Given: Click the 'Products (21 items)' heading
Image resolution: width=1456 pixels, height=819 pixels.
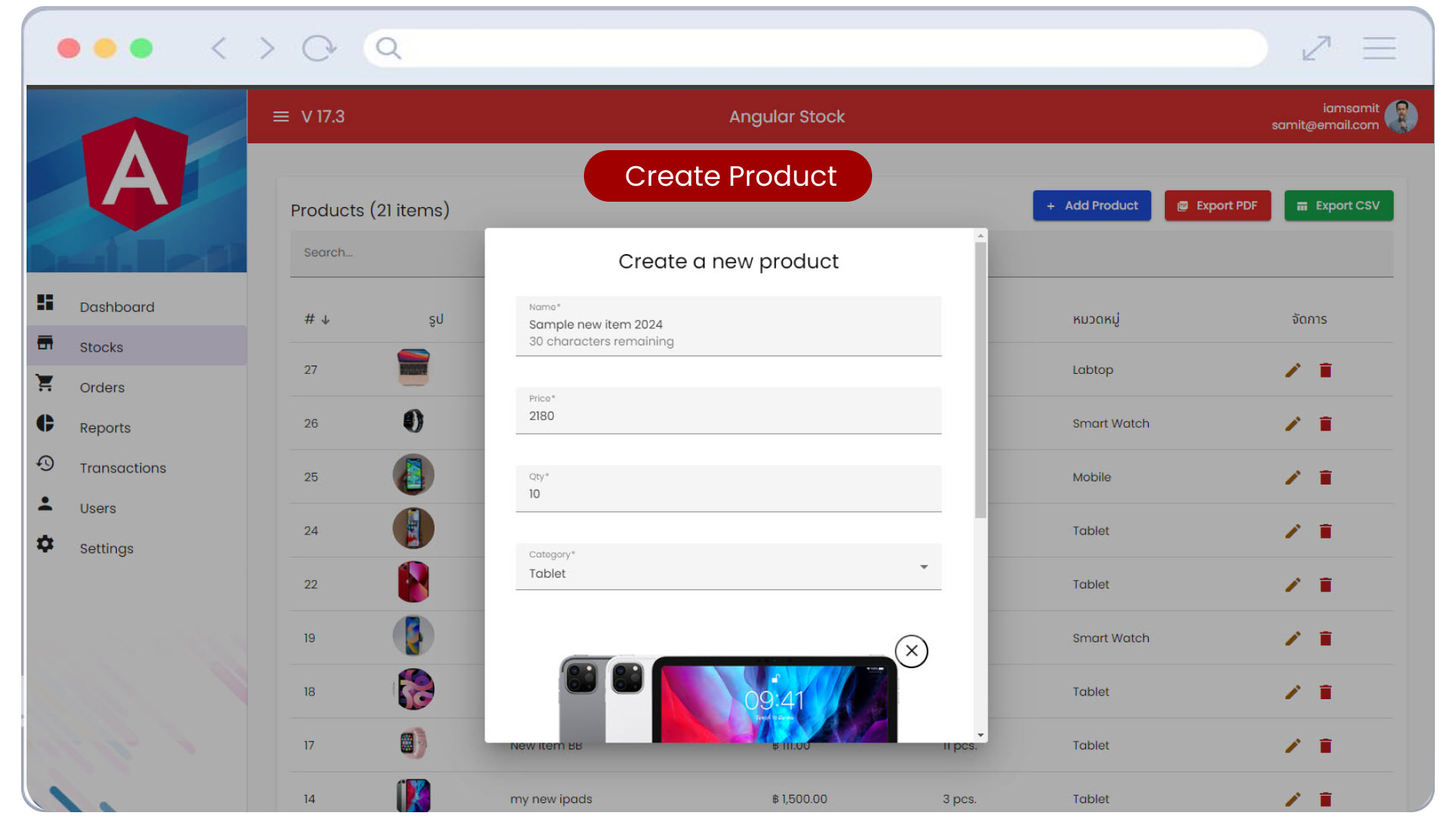Looking at the screenshot, I should 370,211.
